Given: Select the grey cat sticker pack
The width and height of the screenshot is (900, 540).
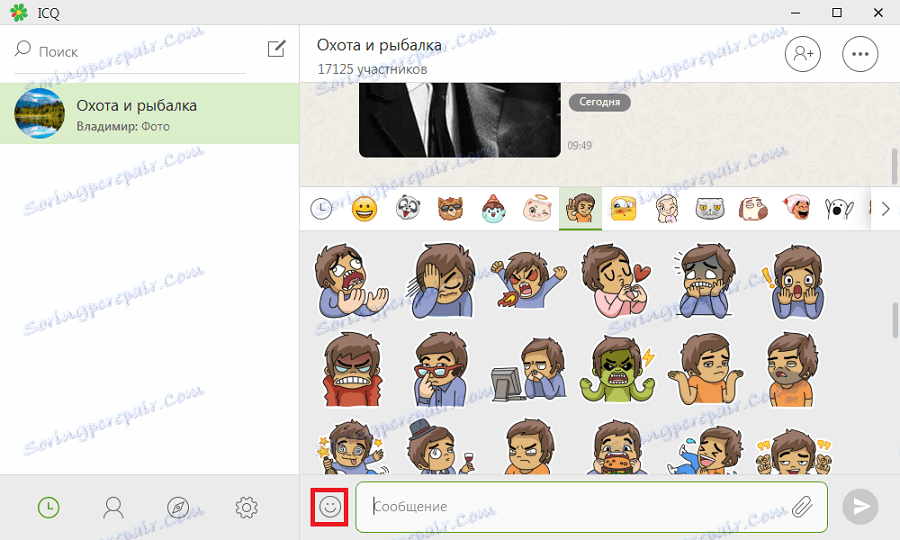Looking at the screenshot, I should 710,209.
